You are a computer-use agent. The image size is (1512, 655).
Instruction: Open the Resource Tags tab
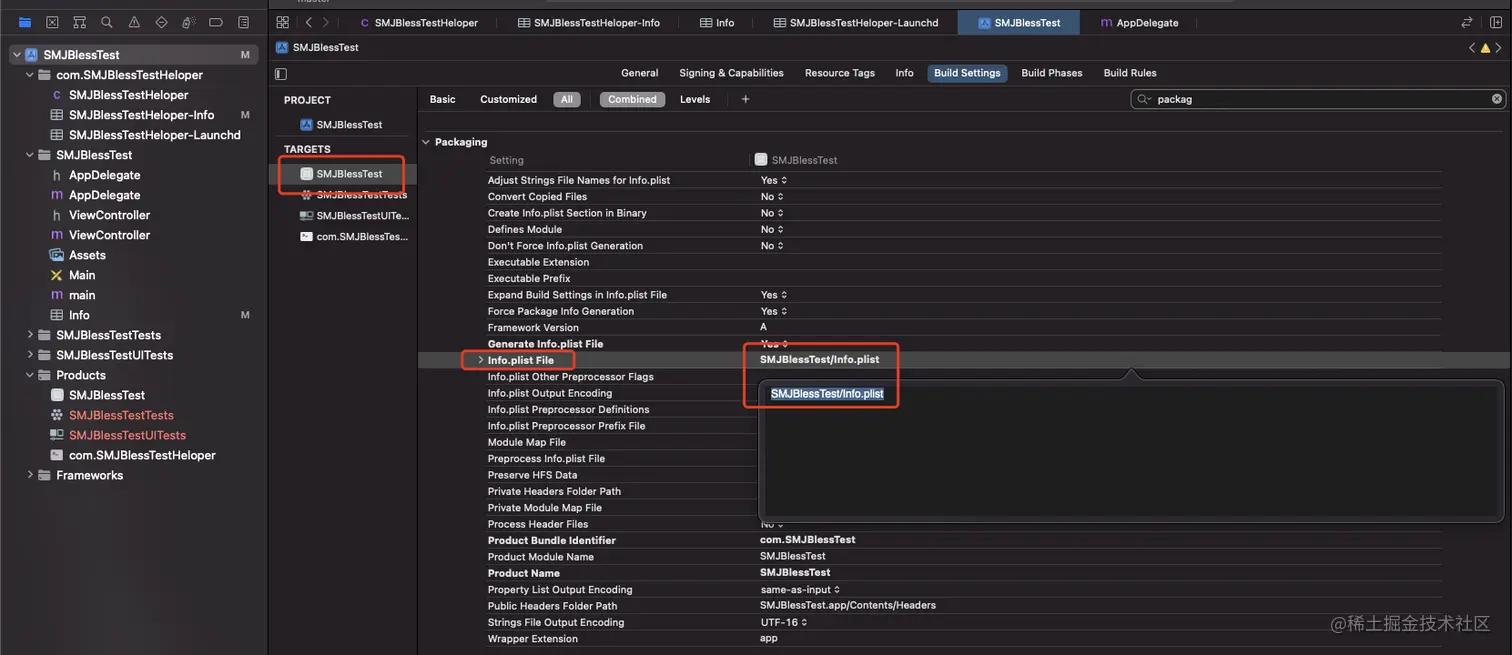840,73
